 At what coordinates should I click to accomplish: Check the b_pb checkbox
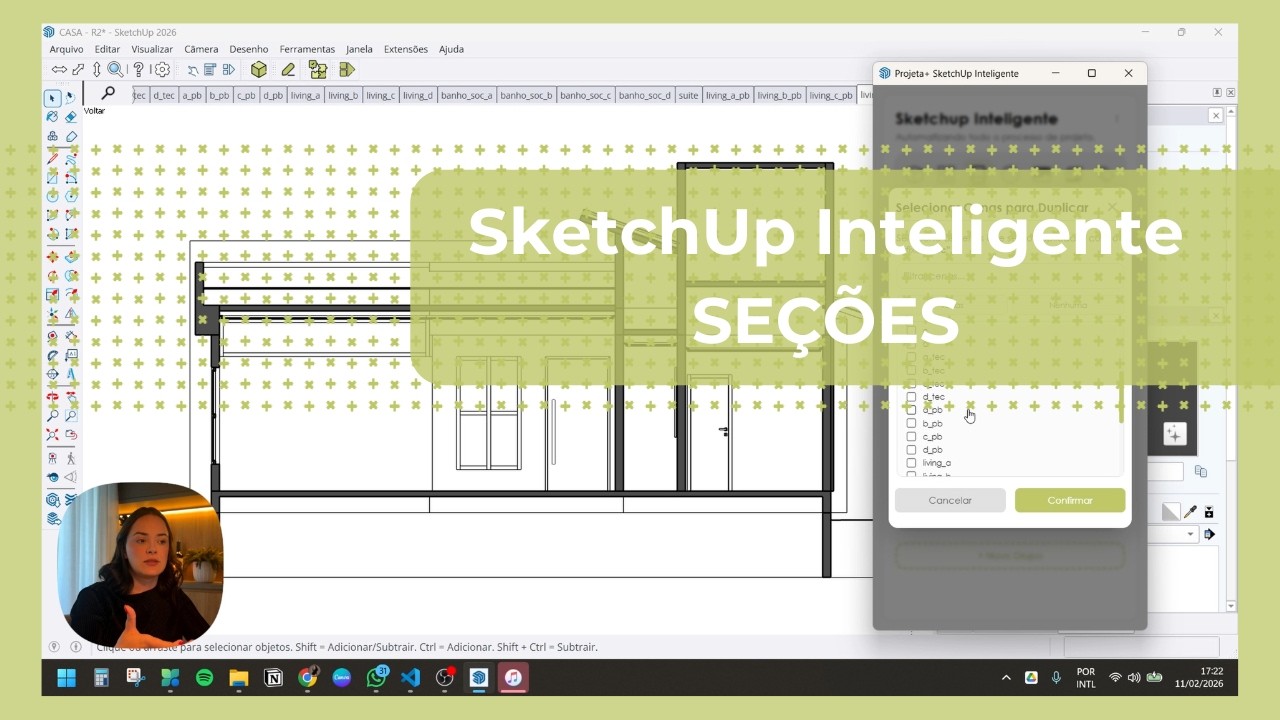pos(911,423)
